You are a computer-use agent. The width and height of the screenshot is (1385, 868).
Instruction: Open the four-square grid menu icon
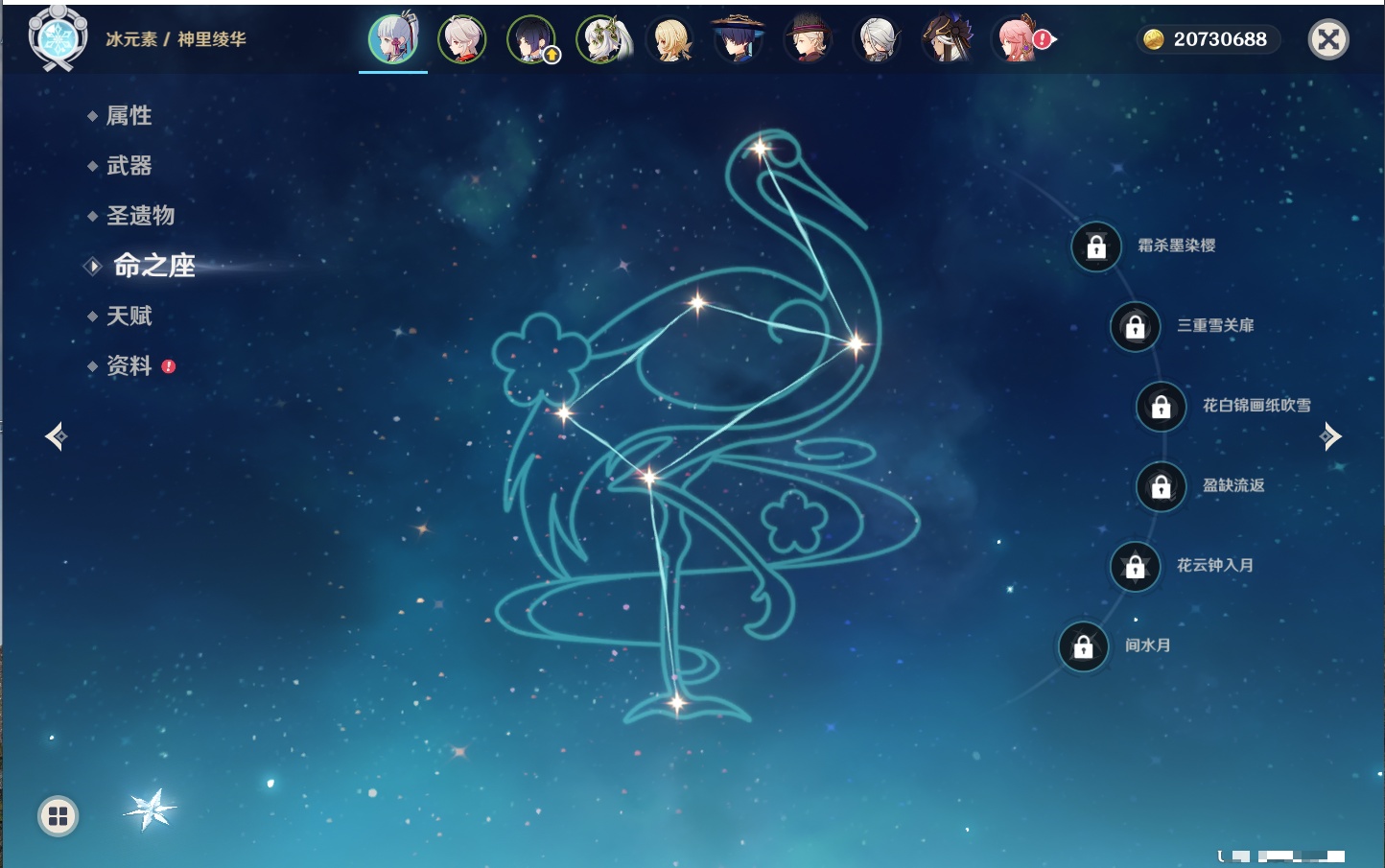(x=58, y=816)
